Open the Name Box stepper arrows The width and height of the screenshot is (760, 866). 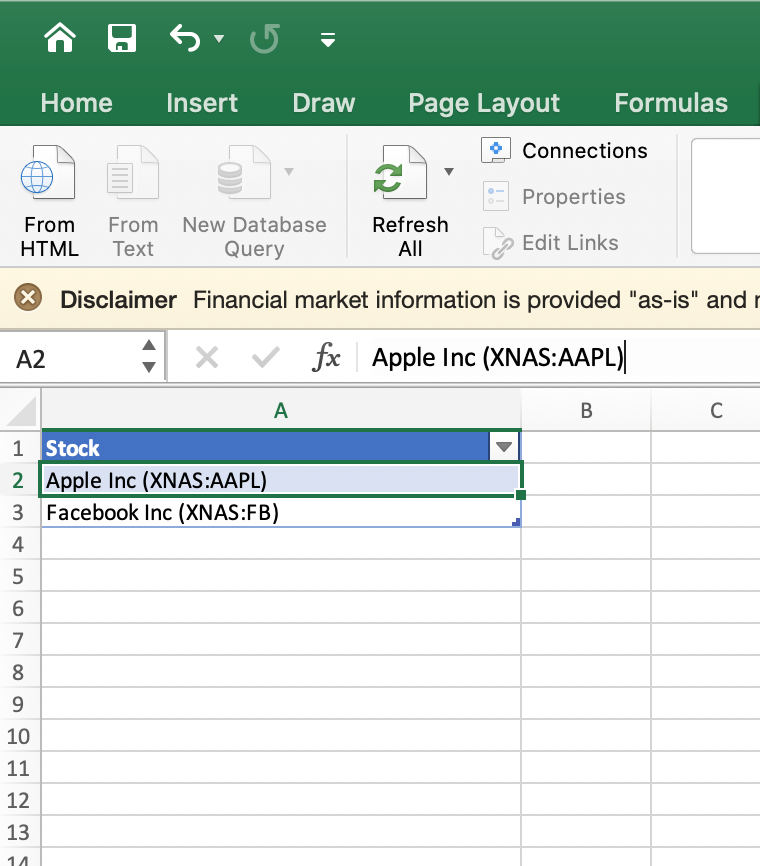click(149, 357)
